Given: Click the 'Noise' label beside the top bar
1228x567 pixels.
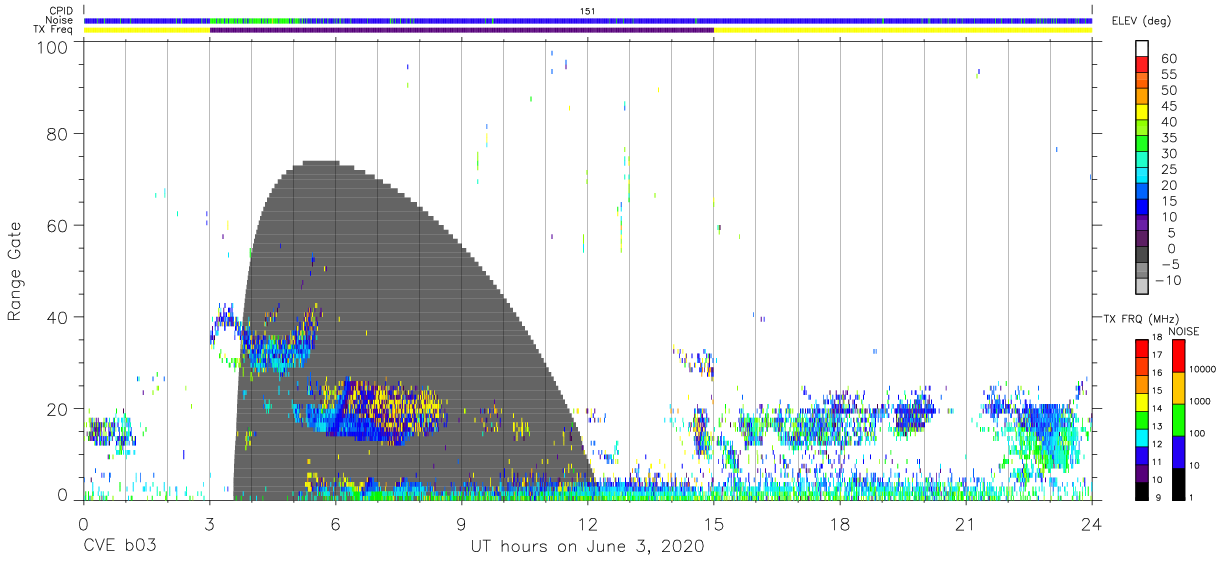Looking at the screenshot, I should [60, 20].
